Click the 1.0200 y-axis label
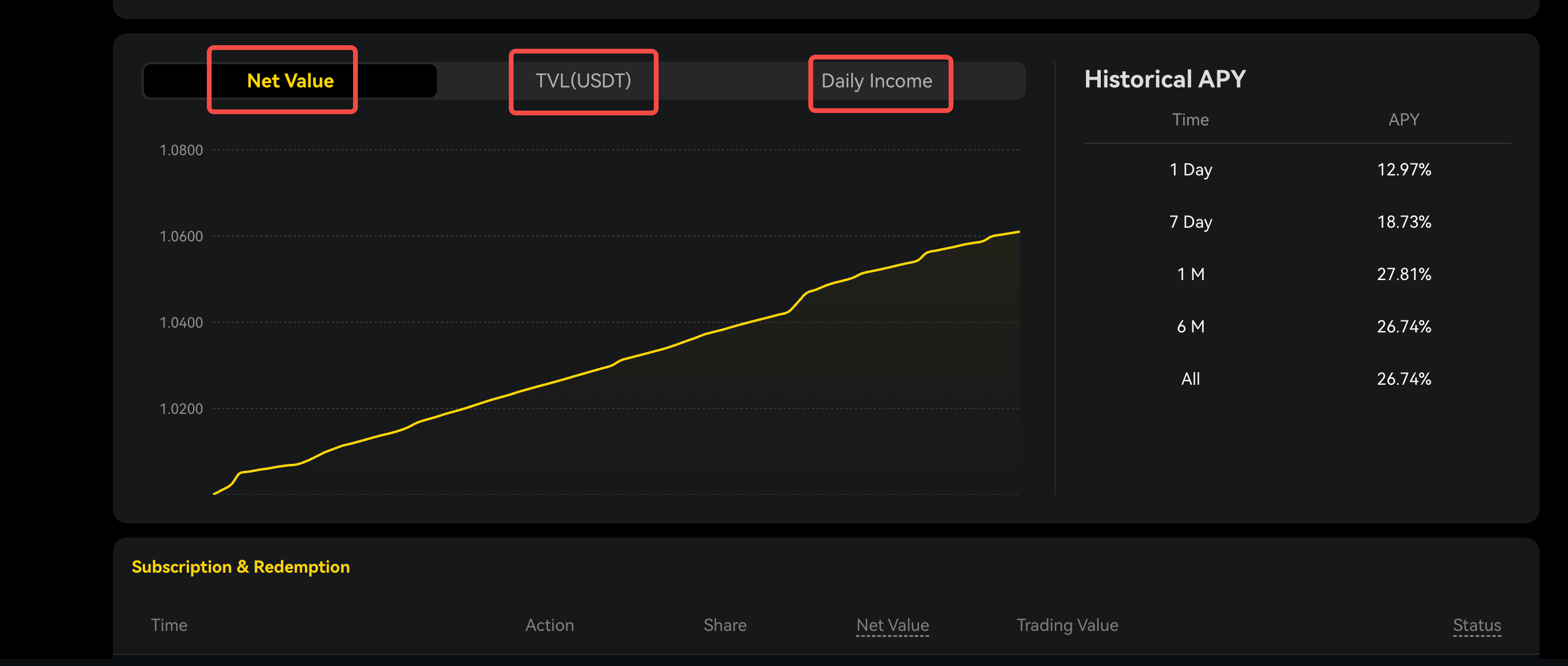Viewport: 1568px width, 666px height. coord(181,409)
